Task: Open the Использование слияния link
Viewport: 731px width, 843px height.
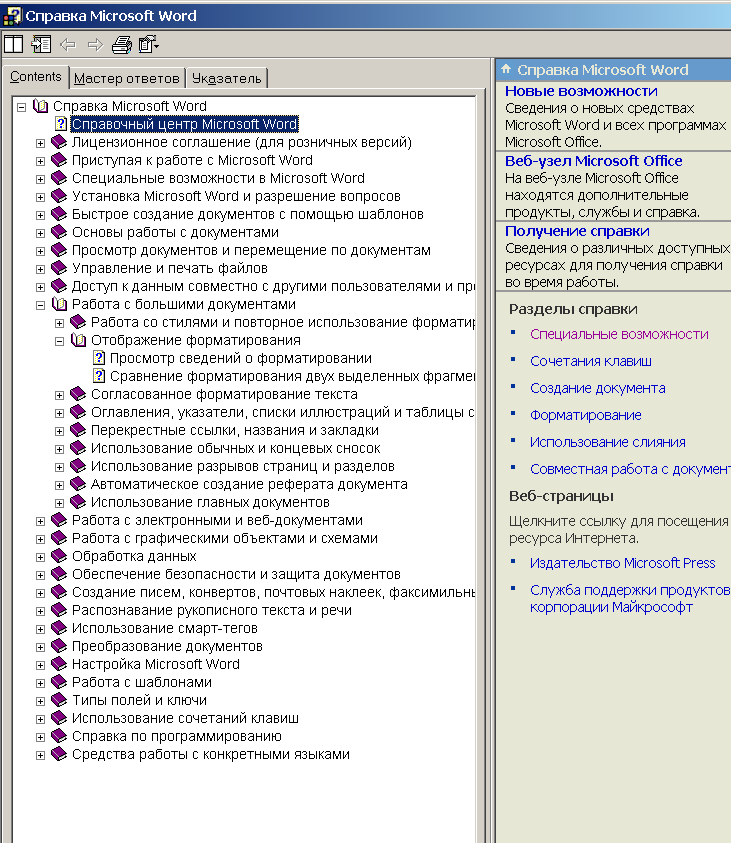Action: click(x=607, y=442)
